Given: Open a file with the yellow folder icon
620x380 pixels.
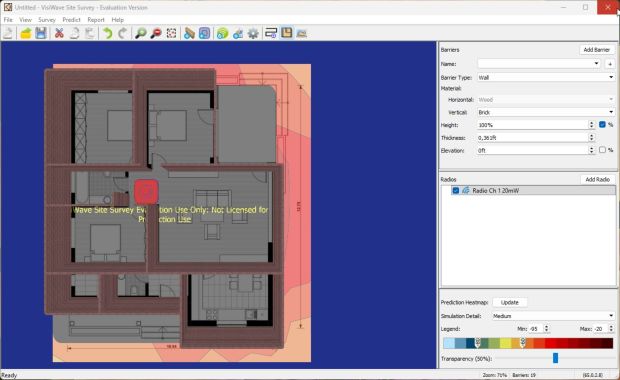Looking at the screenshot, I should 26,33.
